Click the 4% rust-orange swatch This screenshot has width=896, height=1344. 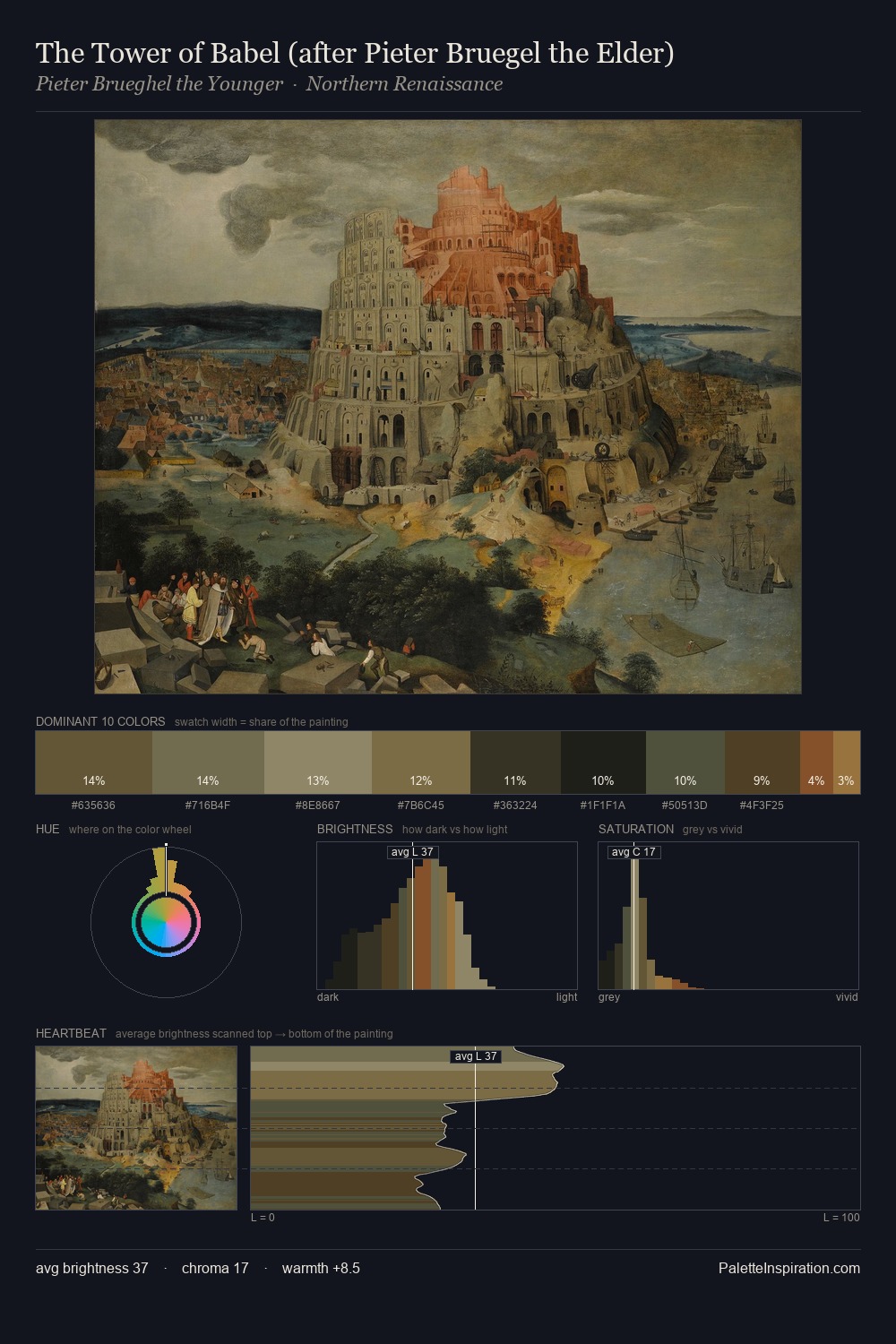point(816,762)
